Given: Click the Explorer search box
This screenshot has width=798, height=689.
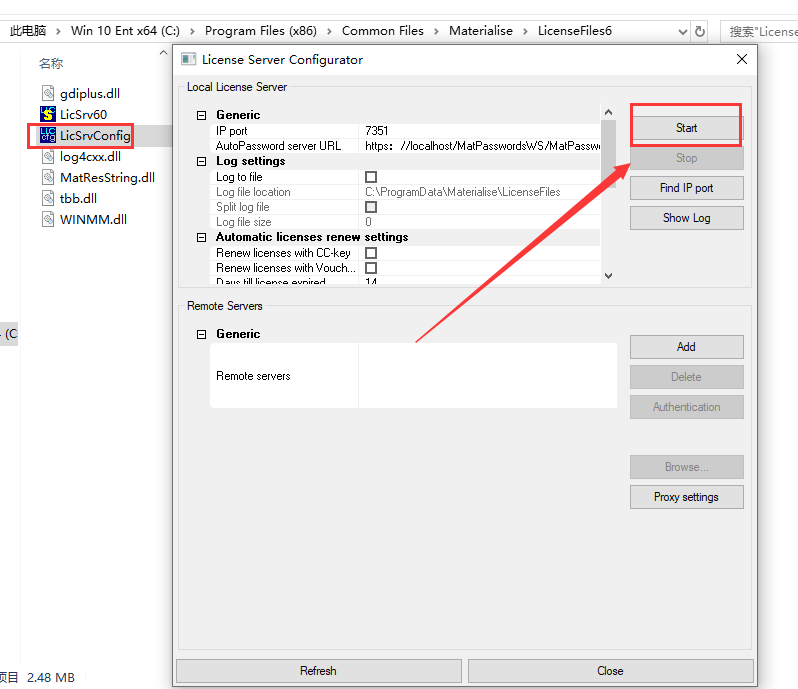Looking at the screenshot, I should coord(760,32).
